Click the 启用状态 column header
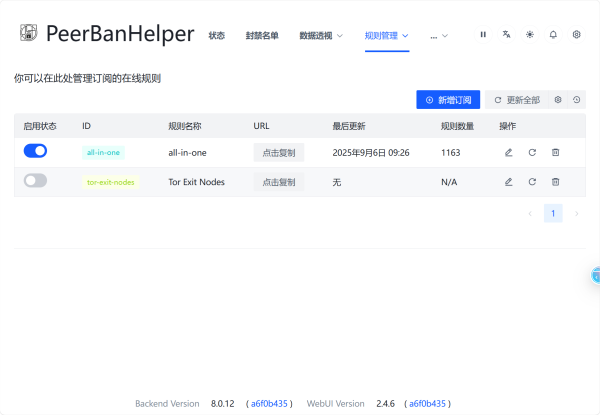This screenshot has width=600, height=415. point(40,126)
